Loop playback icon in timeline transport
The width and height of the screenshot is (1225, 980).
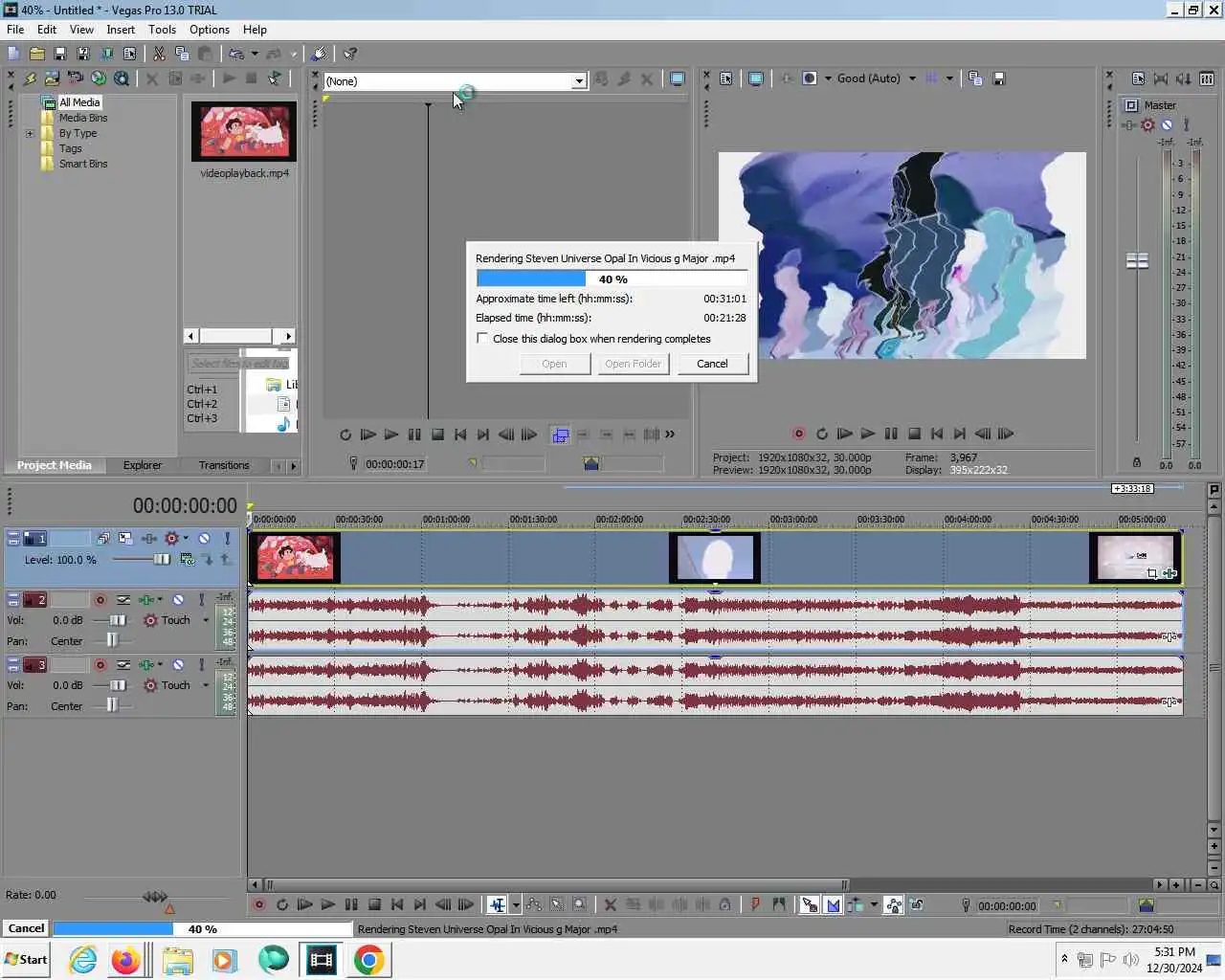click(282, 904)
